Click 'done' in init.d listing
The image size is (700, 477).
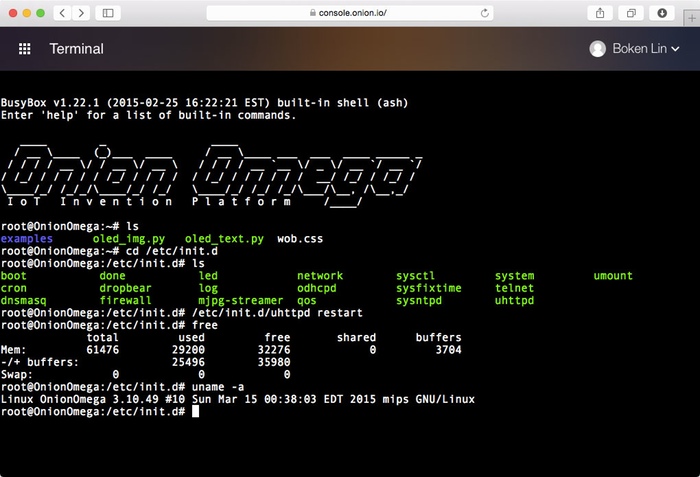click(112, 276)
